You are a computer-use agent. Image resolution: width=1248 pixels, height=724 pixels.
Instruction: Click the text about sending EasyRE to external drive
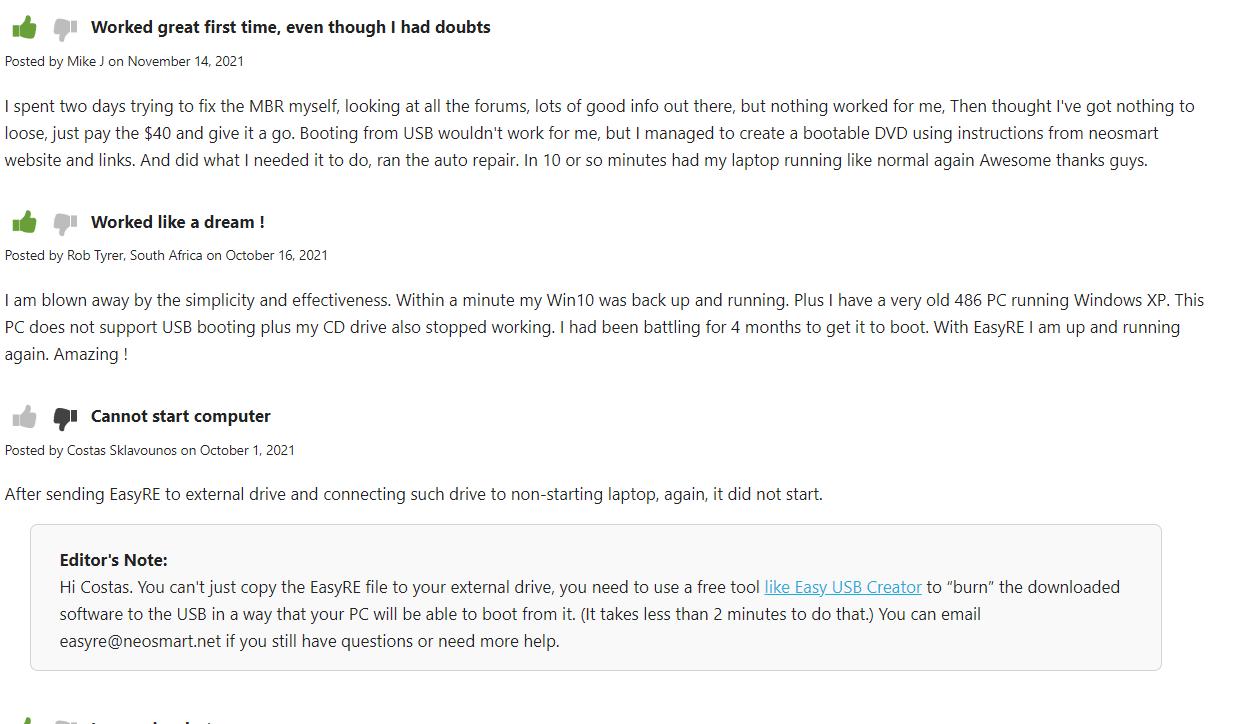(x=413, y=494)
